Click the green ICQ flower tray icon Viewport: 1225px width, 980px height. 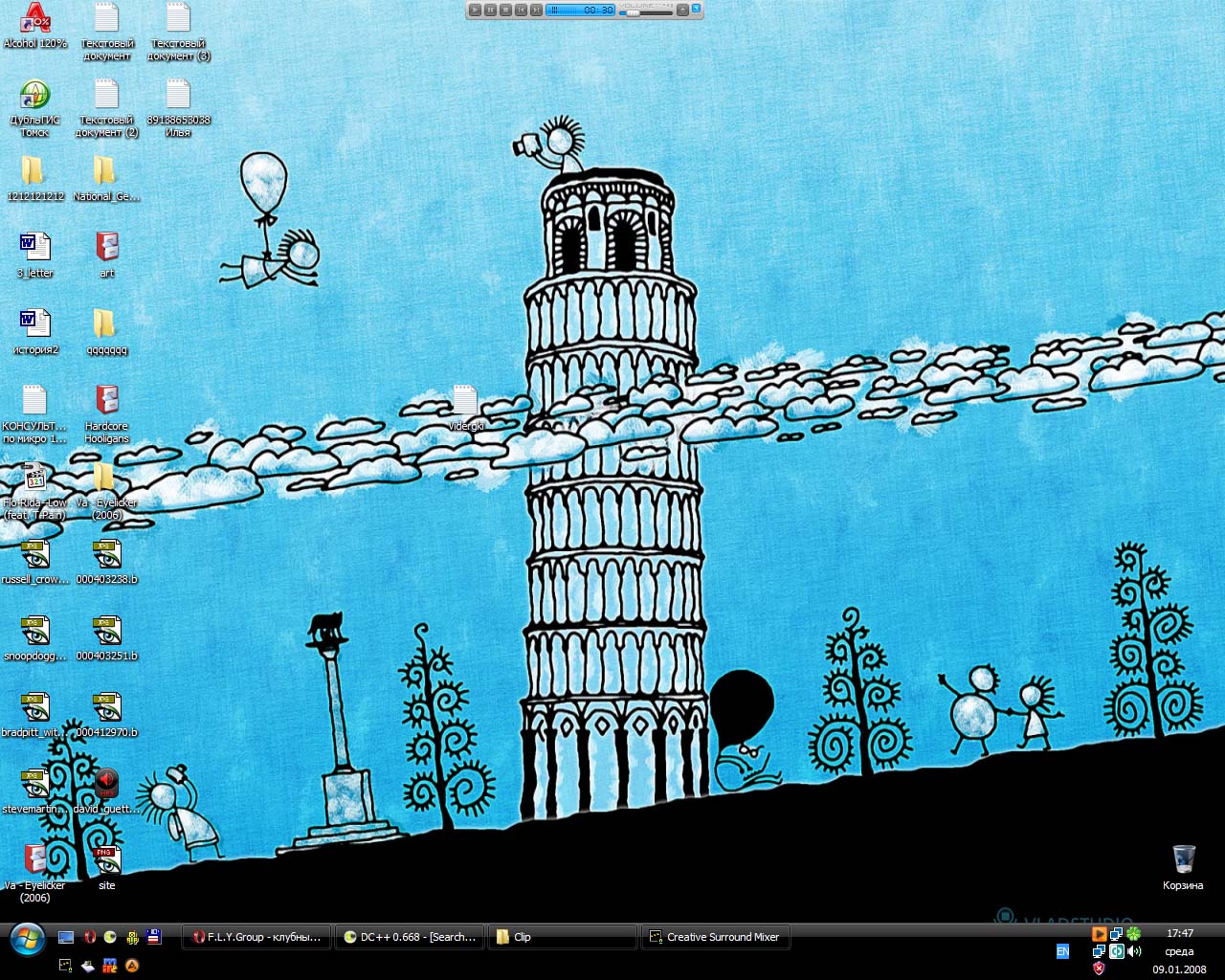[1133, 933]
